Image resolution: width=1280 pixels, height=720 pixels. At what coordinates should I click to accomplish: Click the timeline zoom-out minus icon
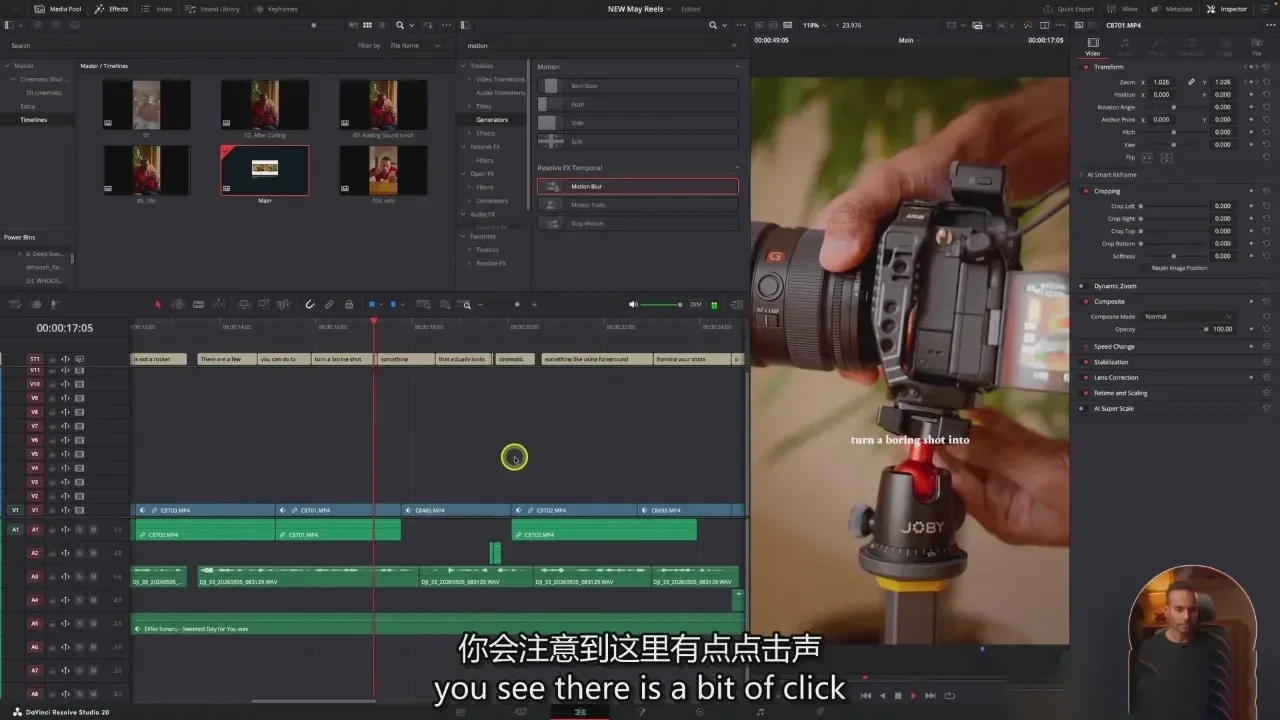coord(480,304)
